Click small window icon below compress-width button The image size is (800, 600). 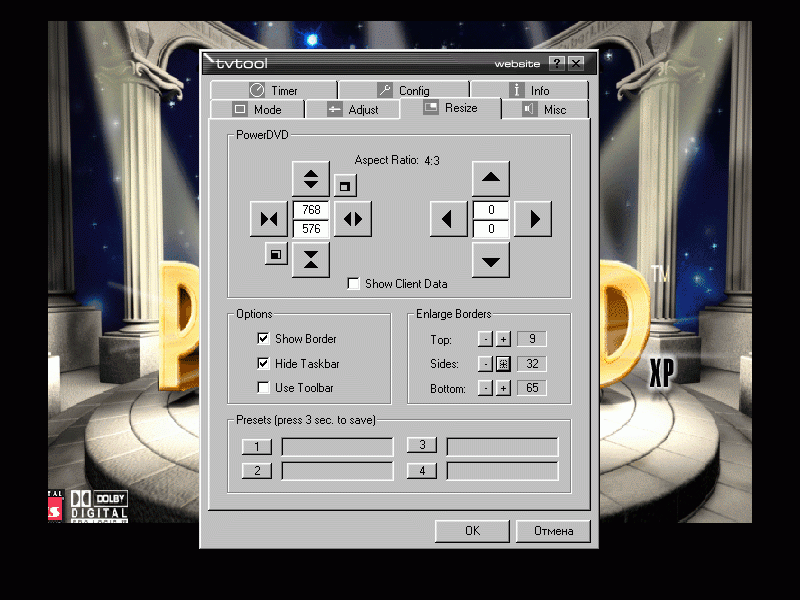click(x=276, y=254)
